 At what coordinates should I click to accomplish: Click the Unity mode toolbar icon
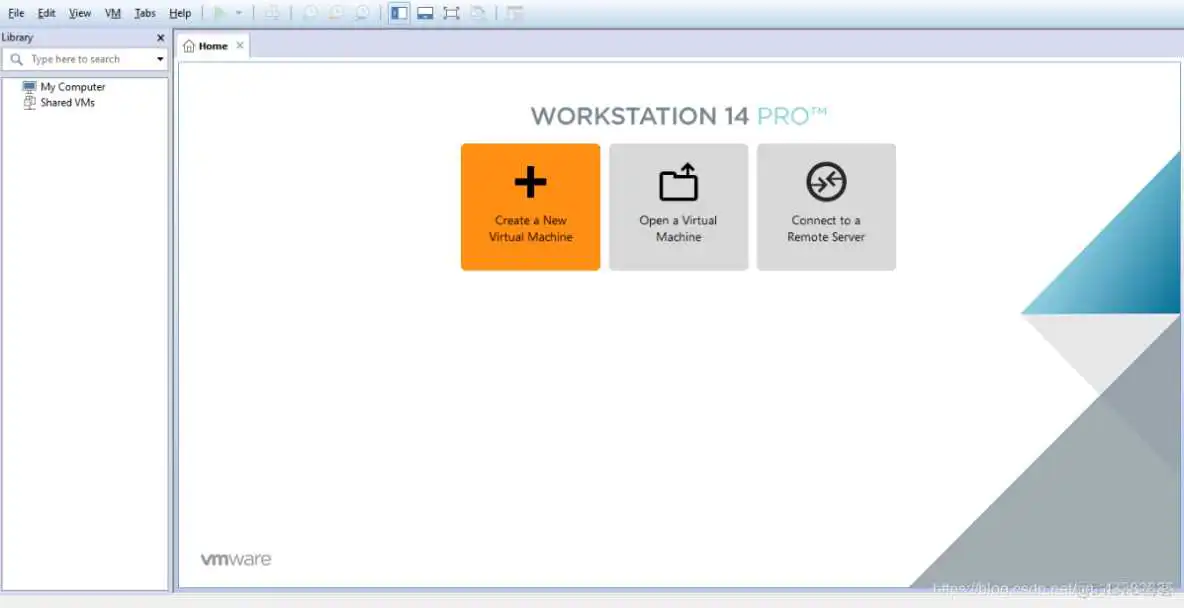click(x=478, y=13)
